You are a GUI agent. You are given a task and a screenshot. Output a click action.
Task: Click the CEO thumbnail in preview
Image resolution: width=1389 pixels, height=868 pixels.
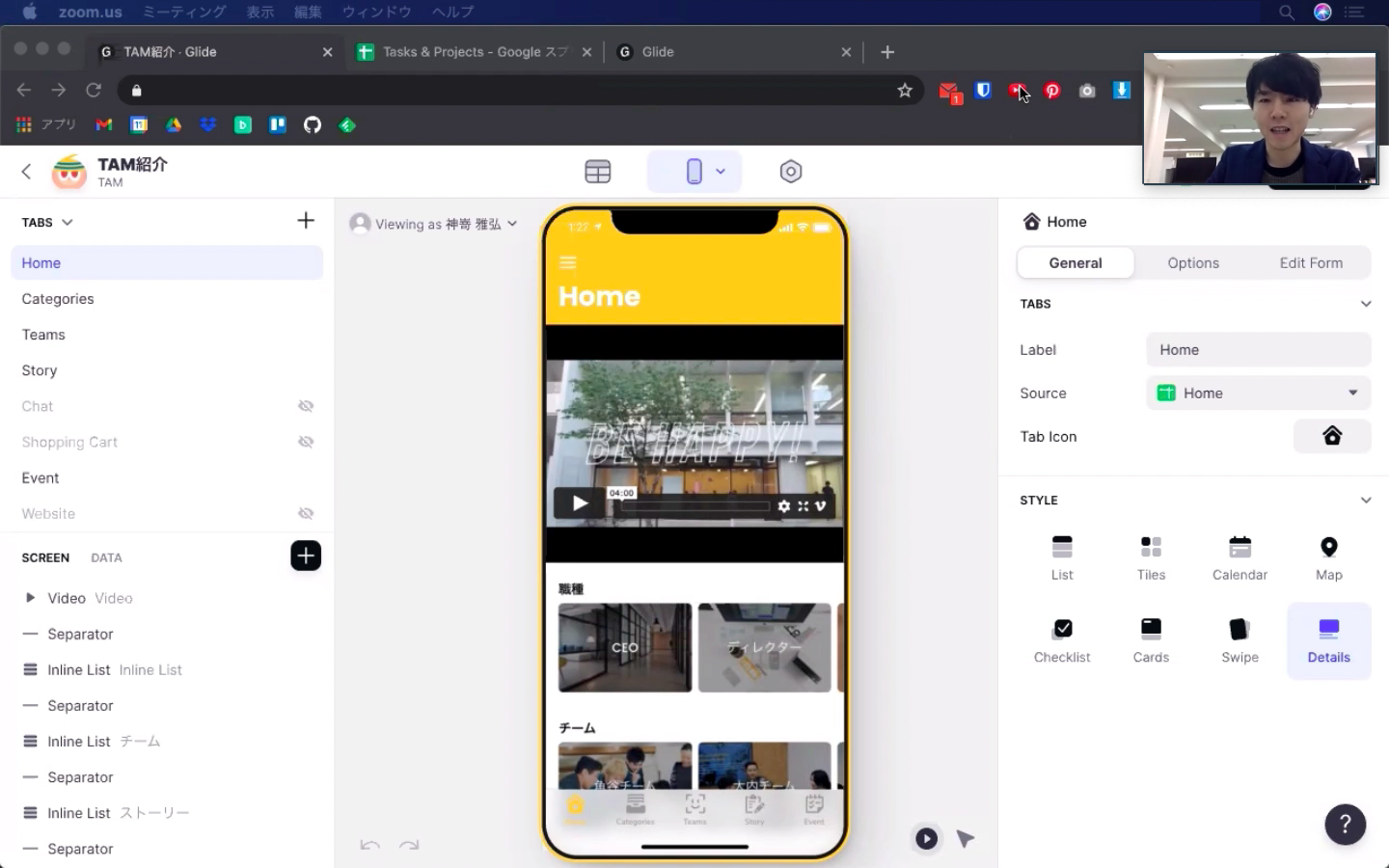[x=625, y=647]
